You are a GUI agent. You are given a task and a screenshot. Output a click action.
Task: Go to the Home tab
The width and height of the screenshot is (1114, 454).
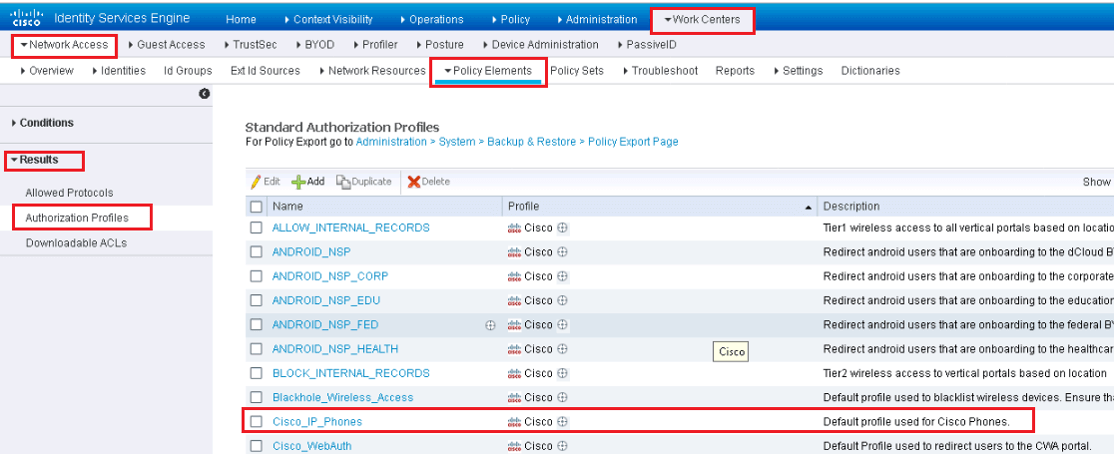point(241,19)
